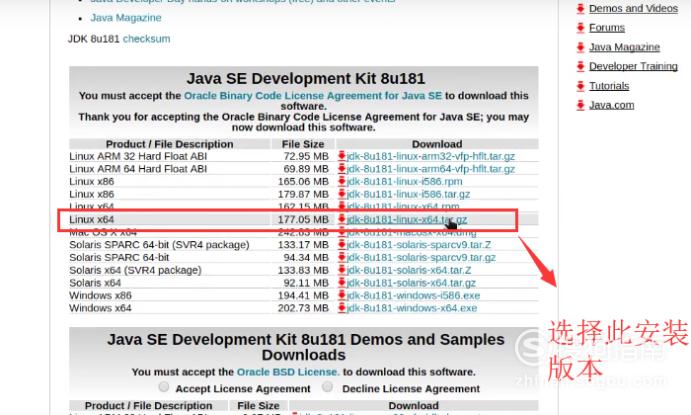The width and height of the screenshot is (691, 415).
Task: Click download icon beside jdk-8u181-linux-x64.tar.gz
Action: (x=342, y=219)
